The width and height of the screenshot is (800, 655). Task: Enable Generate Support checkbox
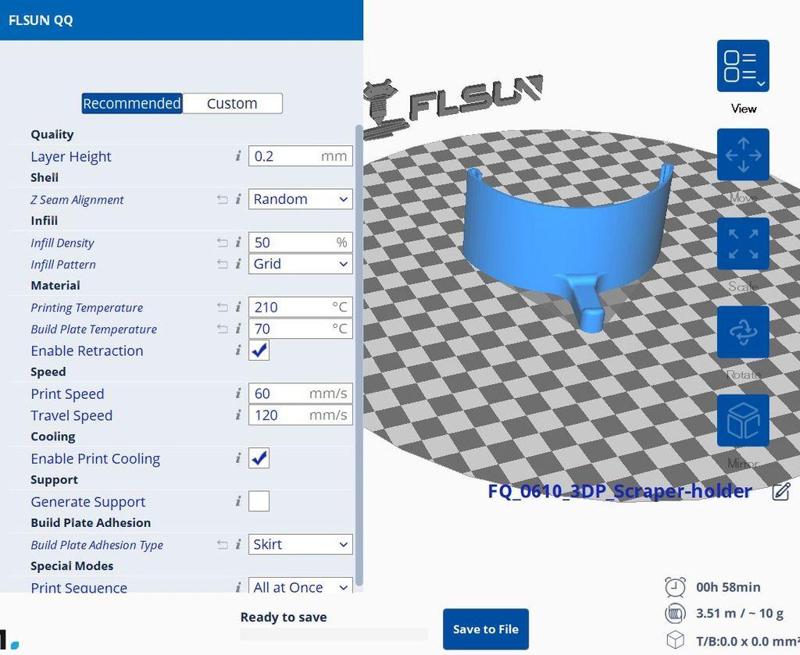click(259, 501)
